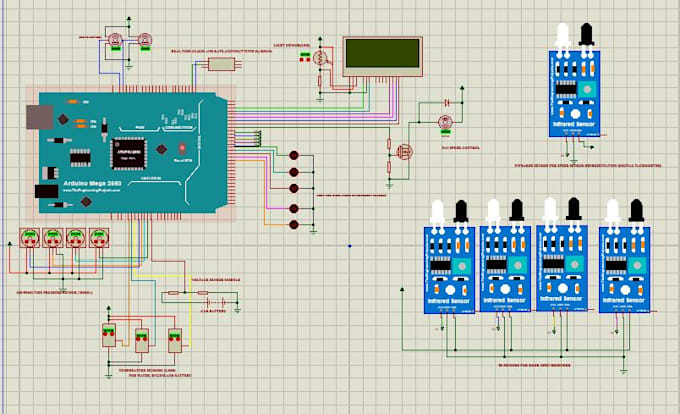Select the leftmost LM35 temperature sensor
The height and width of the screenshot is (414, 680).
[109, 335]
